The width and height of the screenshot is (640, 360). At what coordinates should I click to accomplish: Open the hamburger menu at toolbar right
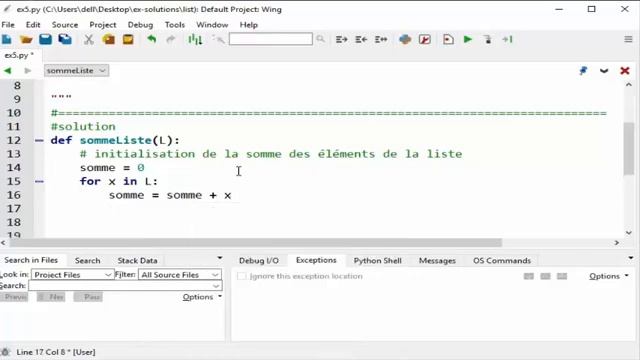(x=628, y=39)
